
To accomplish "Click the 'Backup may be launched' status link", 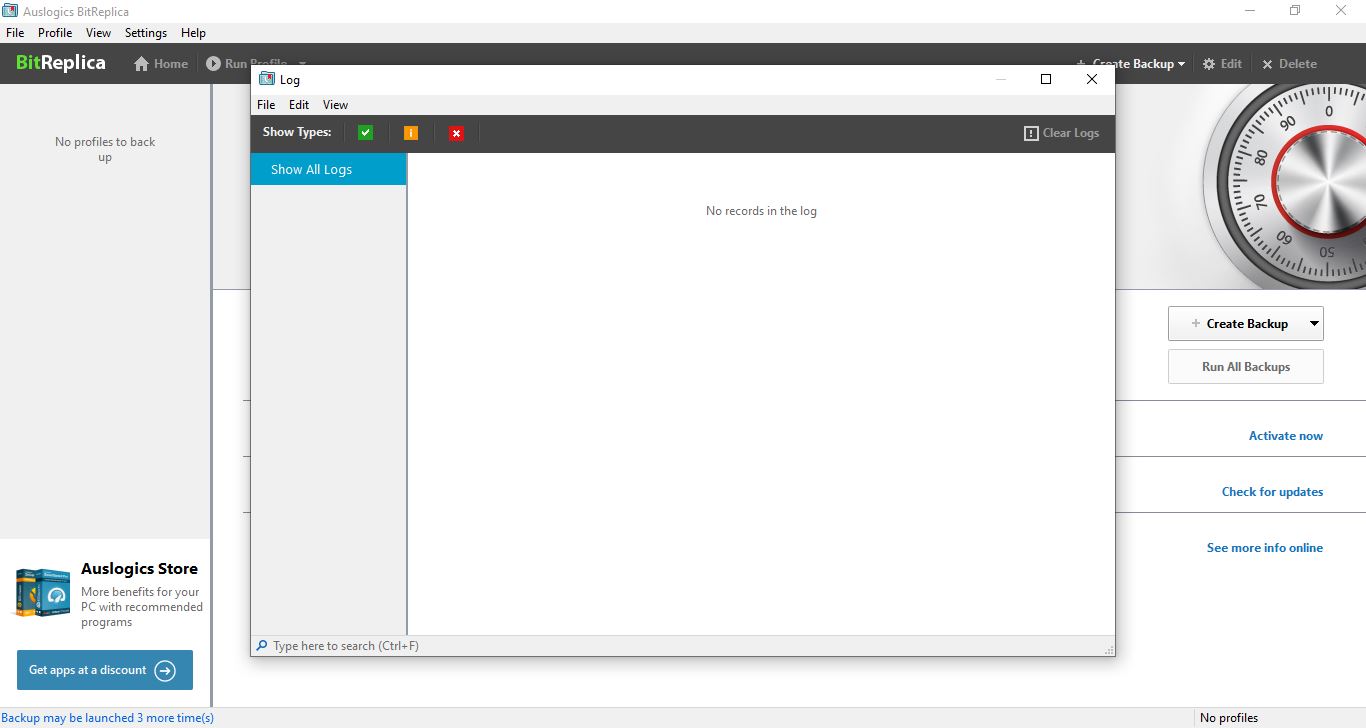I will (x=108, y=718).
